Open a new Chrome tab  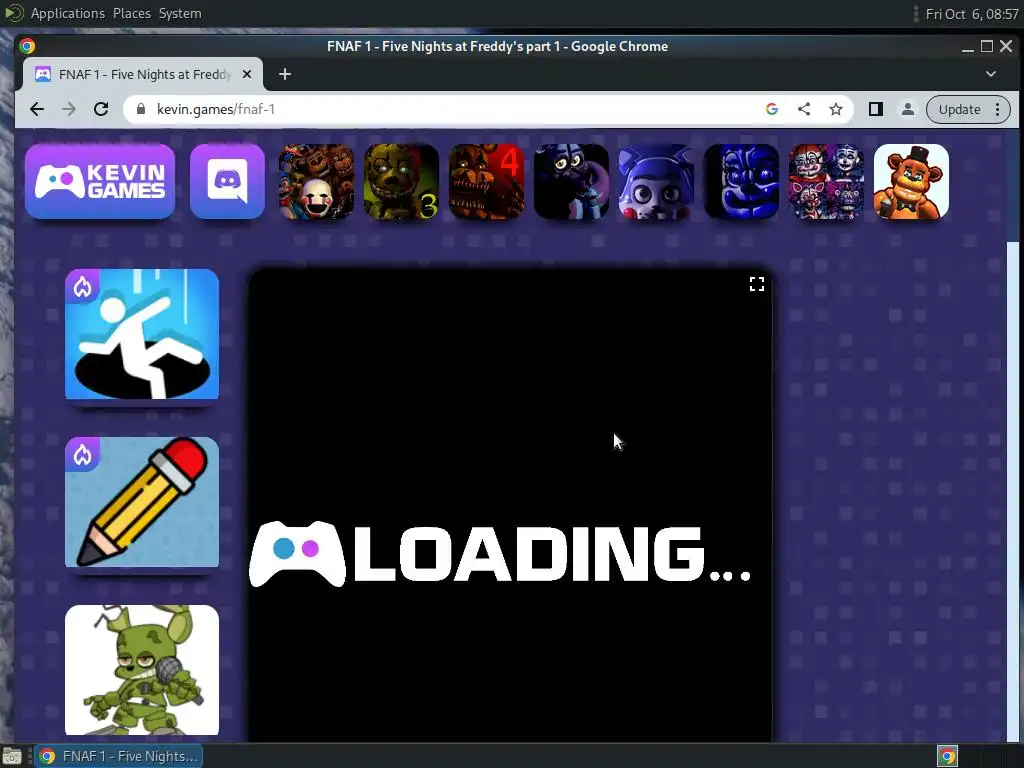(x=285, y=74)
